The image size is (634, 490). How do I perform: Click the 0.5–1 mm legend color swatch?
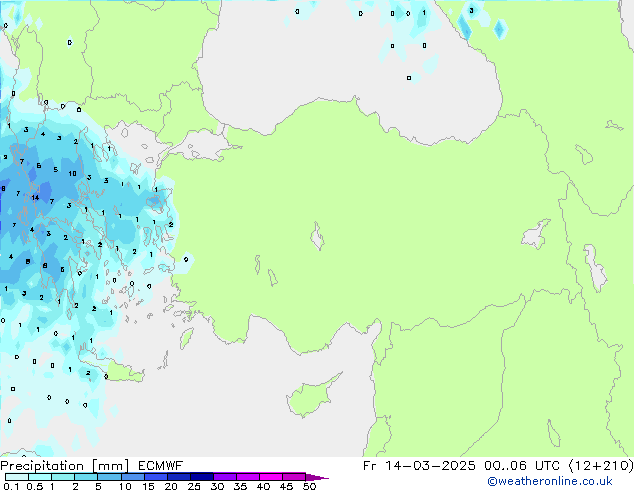pyautogui.click(x=40, y=477)
